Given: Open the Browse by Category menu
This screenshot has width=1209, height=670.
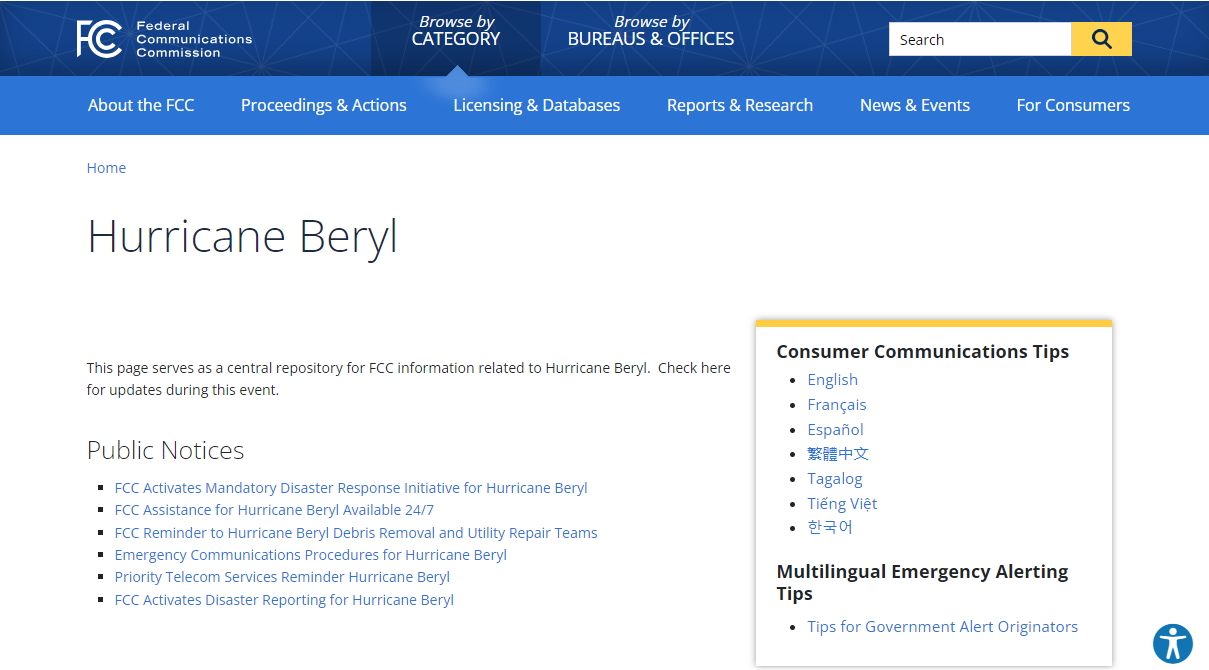Looking at the screenshot, I should coord(456,30).
